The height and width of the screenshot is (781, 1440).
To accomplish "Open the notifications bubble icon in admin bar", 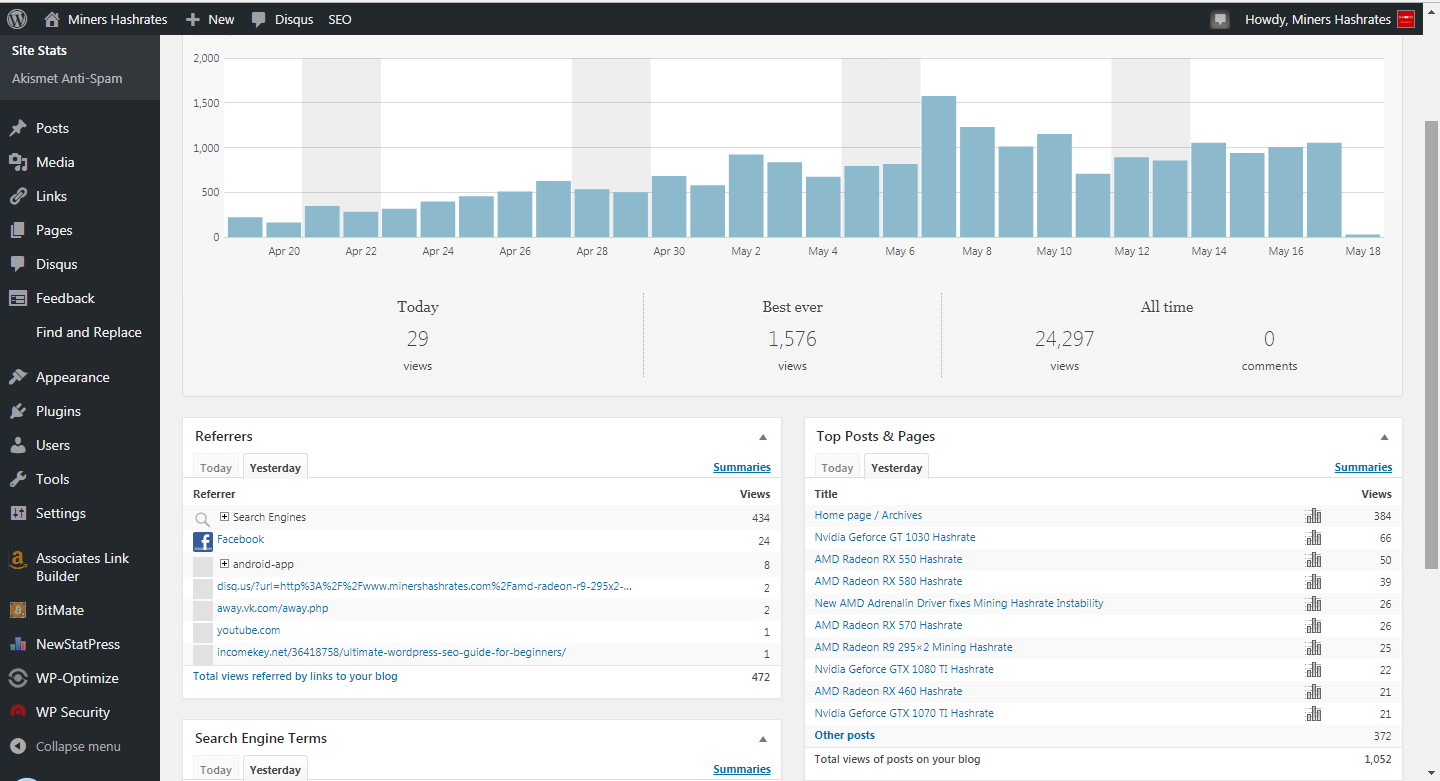I will [x=1219, y=20].
